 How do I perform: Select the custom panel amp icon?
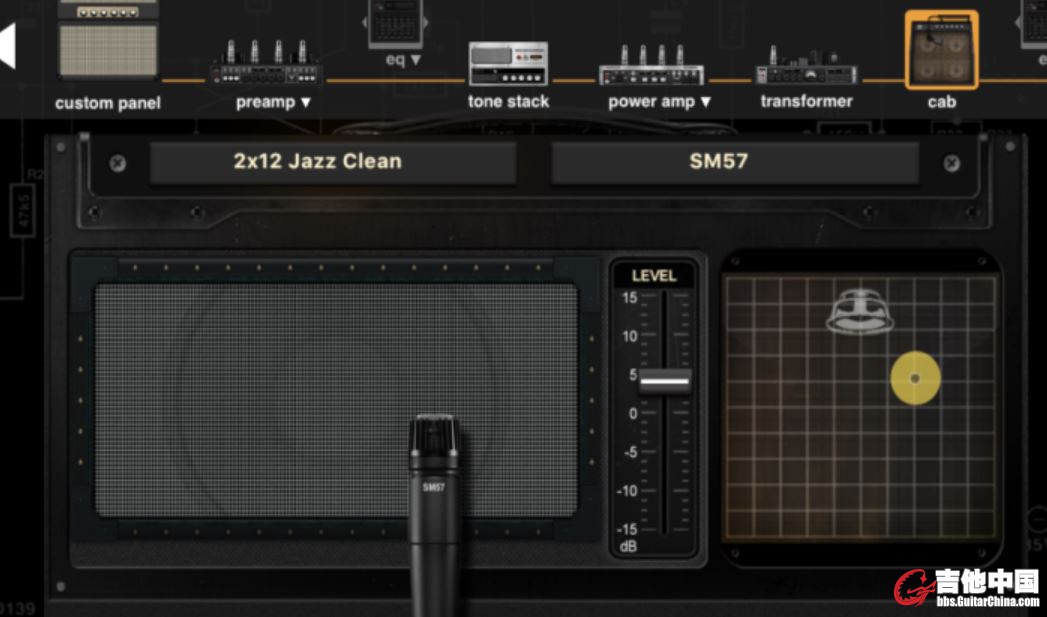tap(108, 39)
